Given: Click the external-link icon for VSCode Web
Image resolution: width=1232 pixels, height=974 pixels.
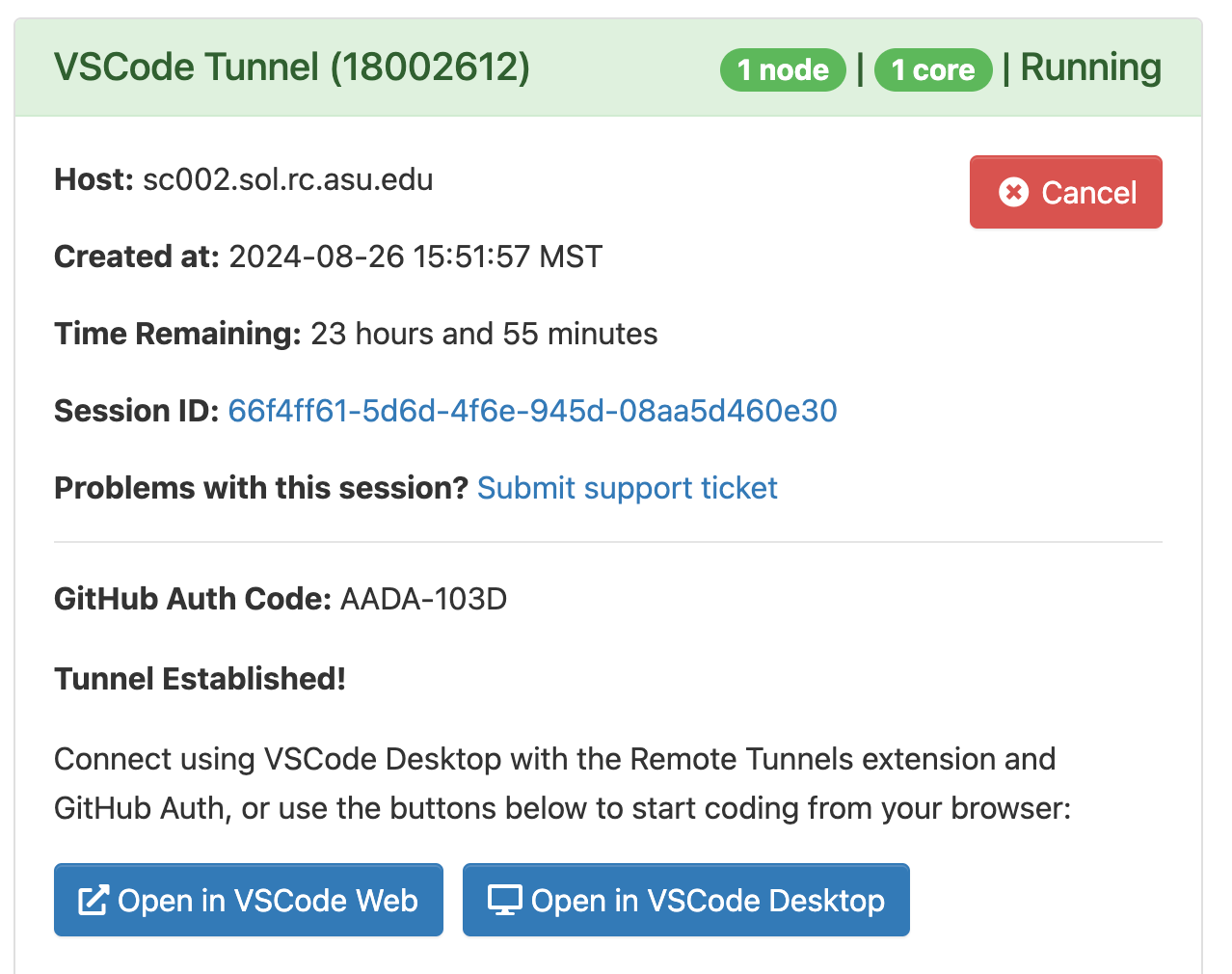Looking at the screenshot, I should tap(93, 901).
